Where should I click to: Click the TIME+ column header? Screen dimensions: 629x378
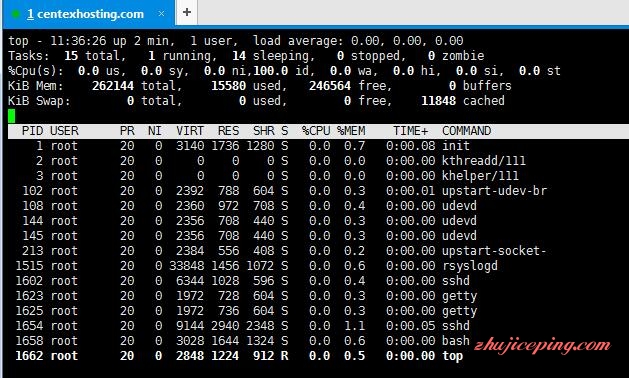pos(410,131)
